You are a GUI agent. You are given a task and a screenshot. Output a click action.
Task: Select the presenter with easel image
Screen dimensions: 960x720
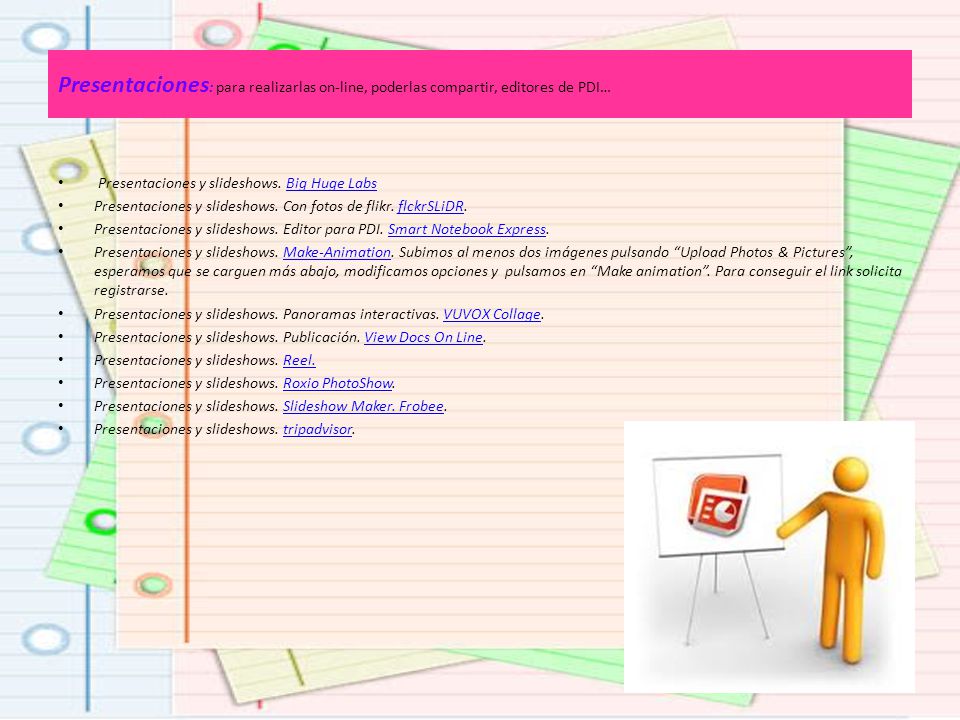point(769,557)
